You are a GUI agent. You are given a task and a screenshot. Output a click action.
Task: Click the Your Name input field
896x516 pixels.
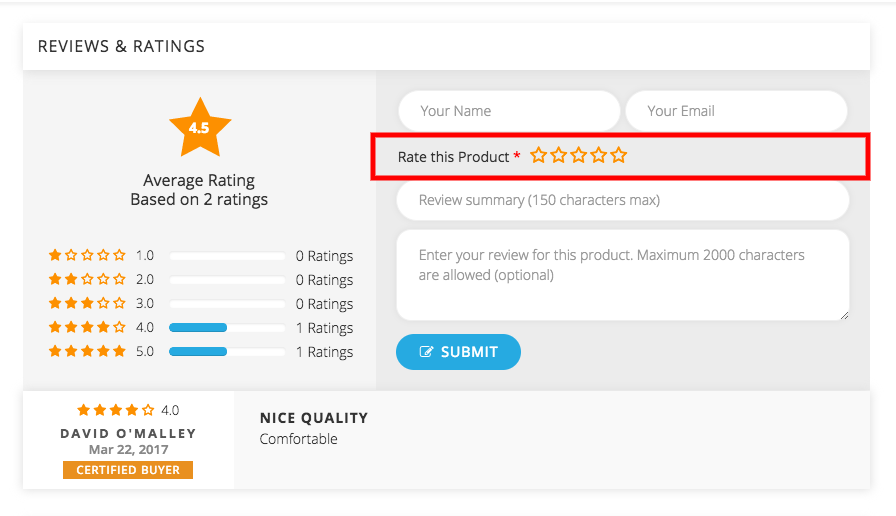509,111
